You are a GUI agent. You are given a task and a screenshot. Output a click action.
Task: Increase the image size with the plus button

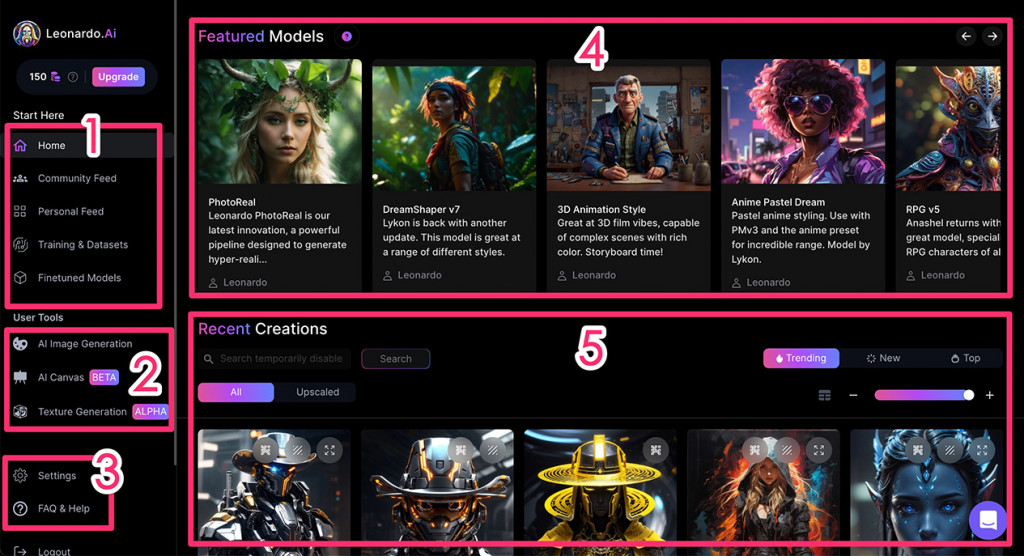(989, 395)
